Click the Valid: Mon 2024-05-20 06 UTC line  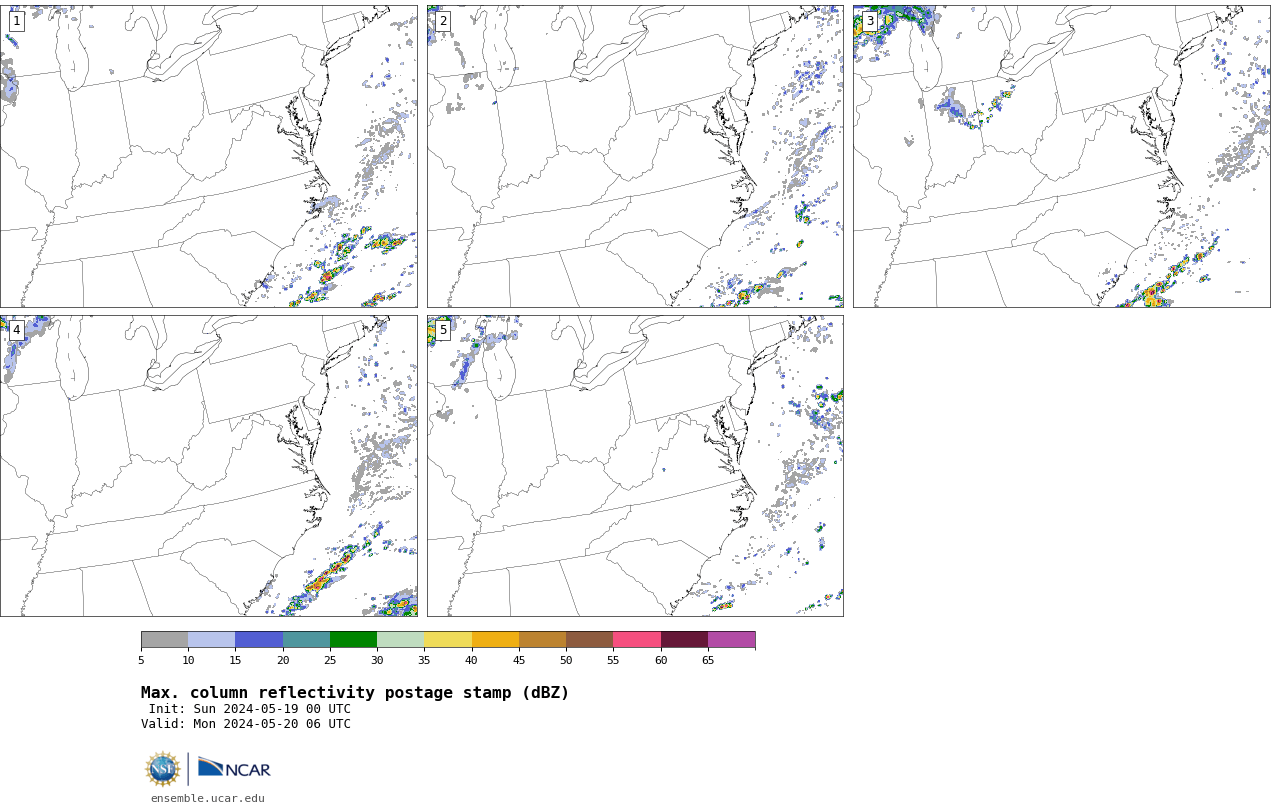point(246,724)
